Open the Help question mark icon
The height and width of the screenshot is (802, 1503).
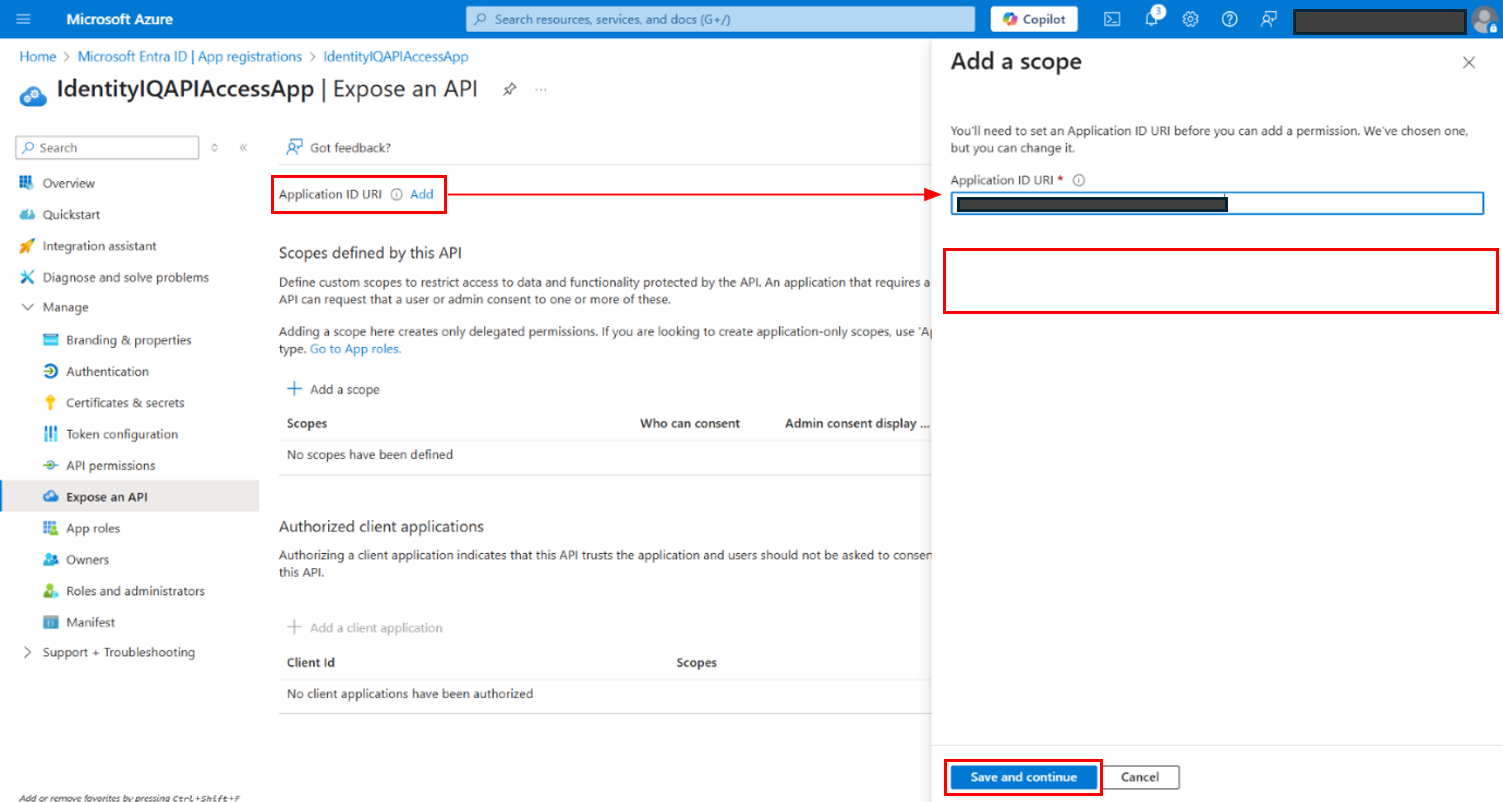click(1230, 19)
